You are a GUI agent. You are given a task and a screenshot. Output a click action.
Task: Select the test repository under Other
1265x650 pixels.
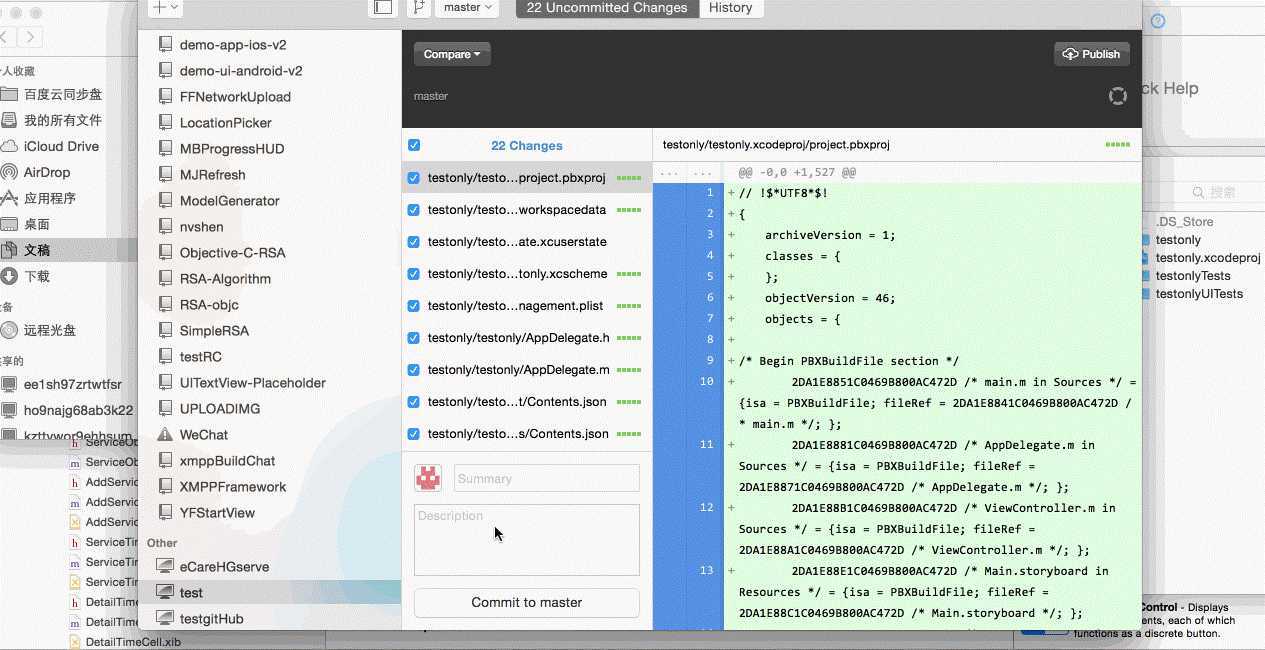click(270, 593)
